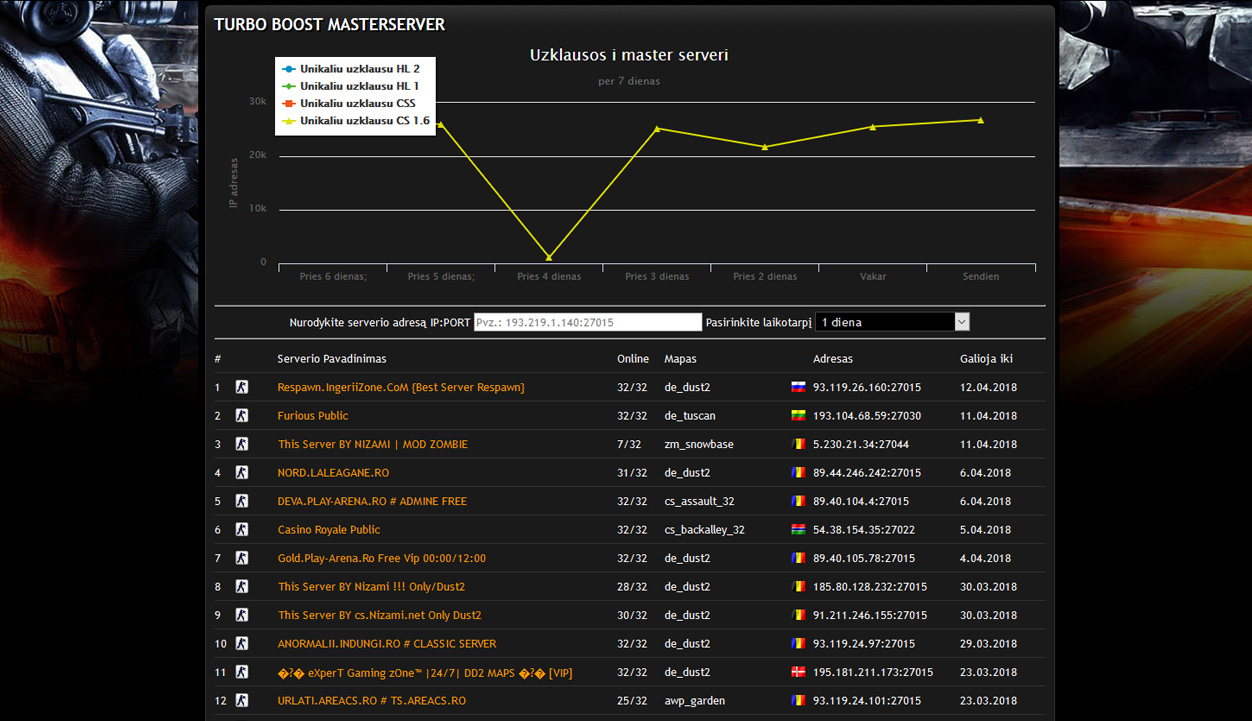This screenshot has height=721, width=1252.
Task: Click the game icon in eXperT Gaming zOne row
Action: 241,672
